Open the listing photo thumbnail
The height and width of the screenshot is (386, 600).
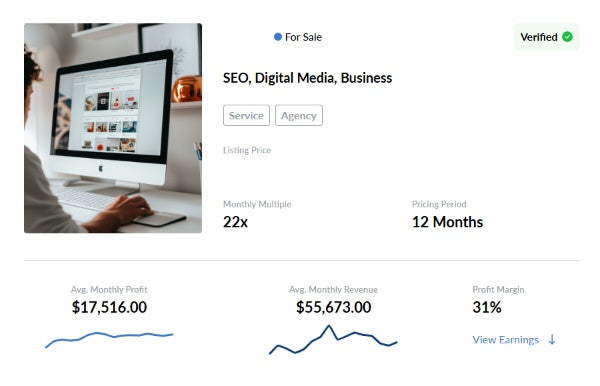click(113, 128)
